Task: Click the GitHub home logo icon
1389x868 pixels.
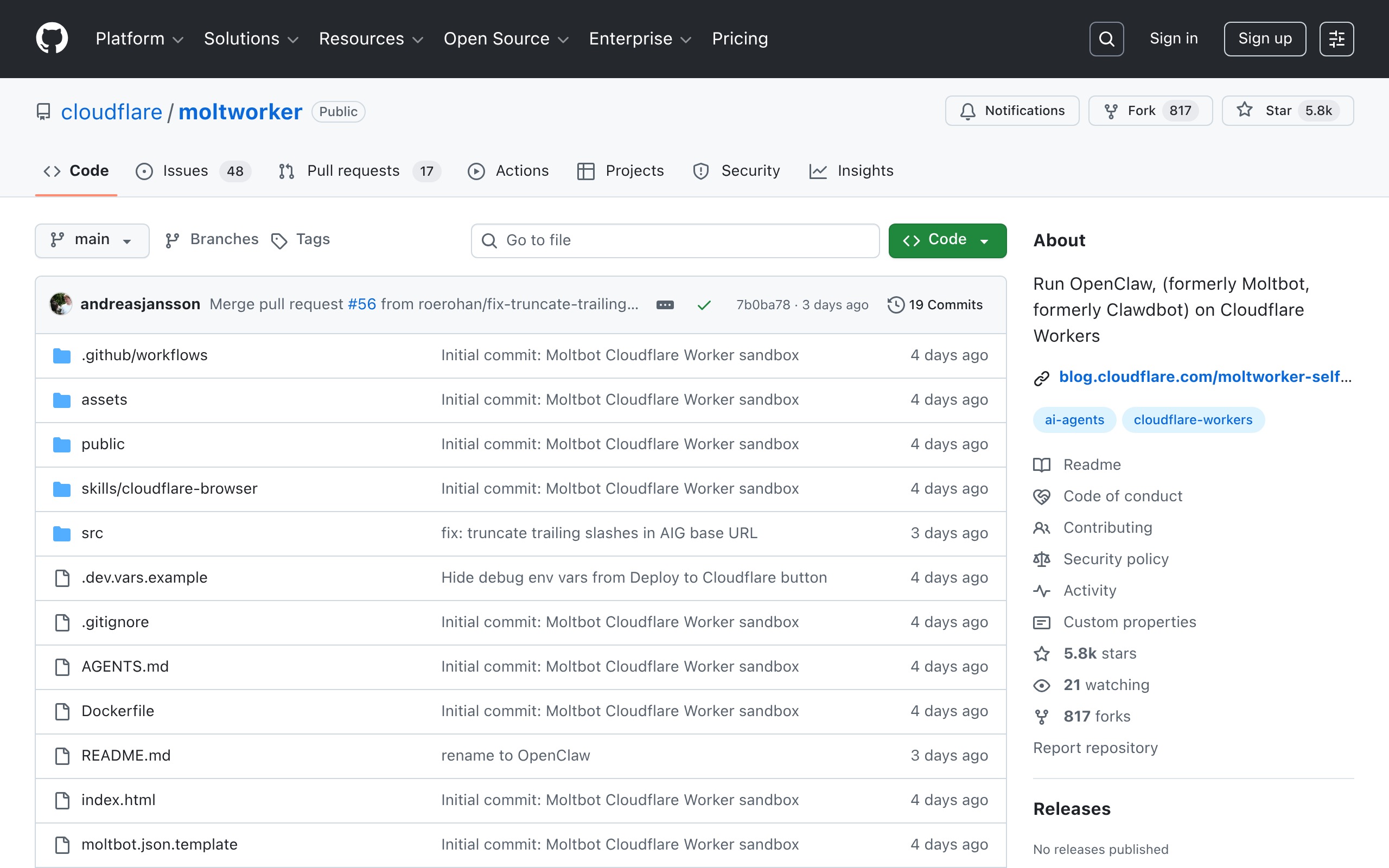Action: (x=52, y=38)
